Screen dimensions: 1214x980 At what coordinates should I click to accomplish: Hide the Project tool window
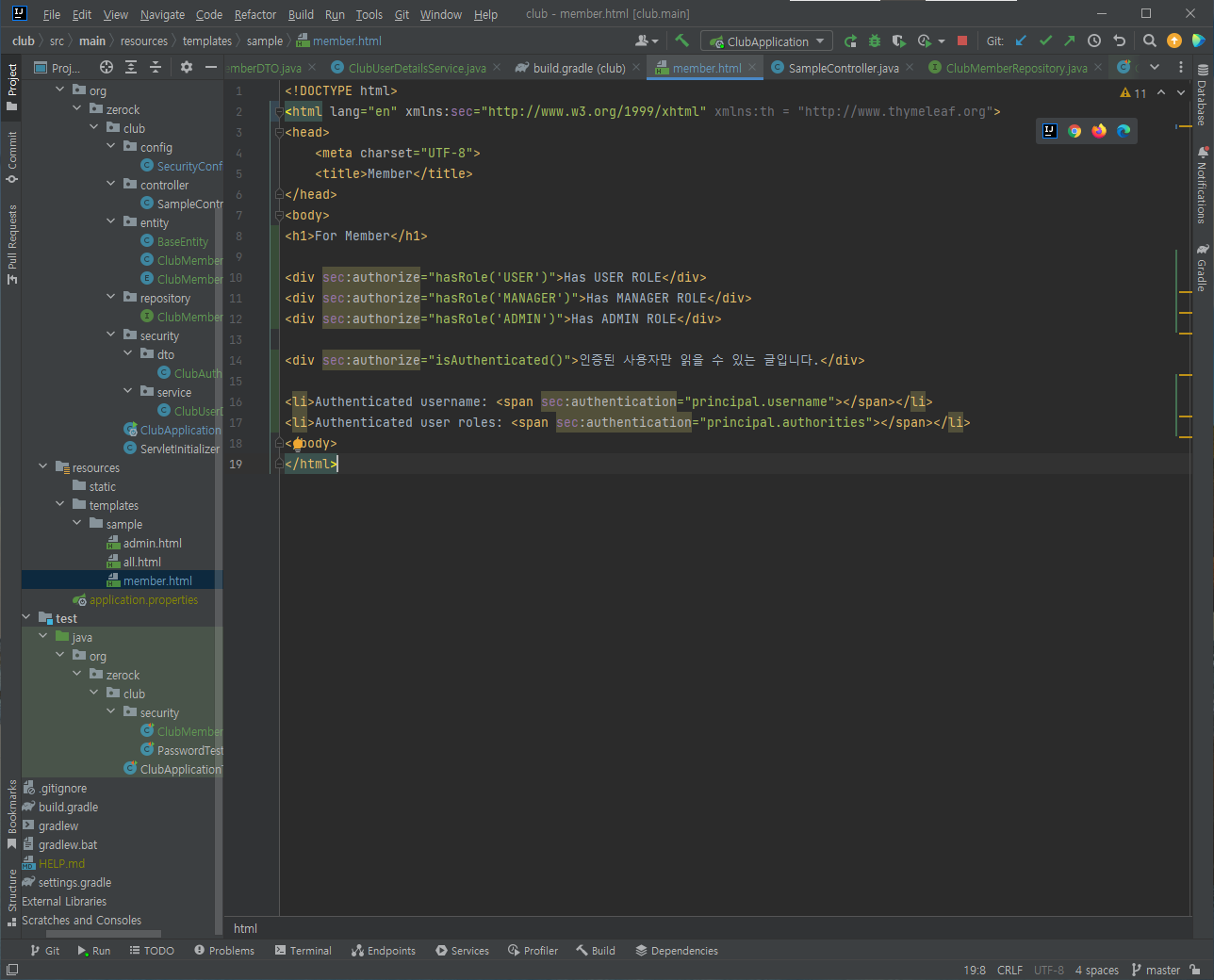(x=211, y=67)
